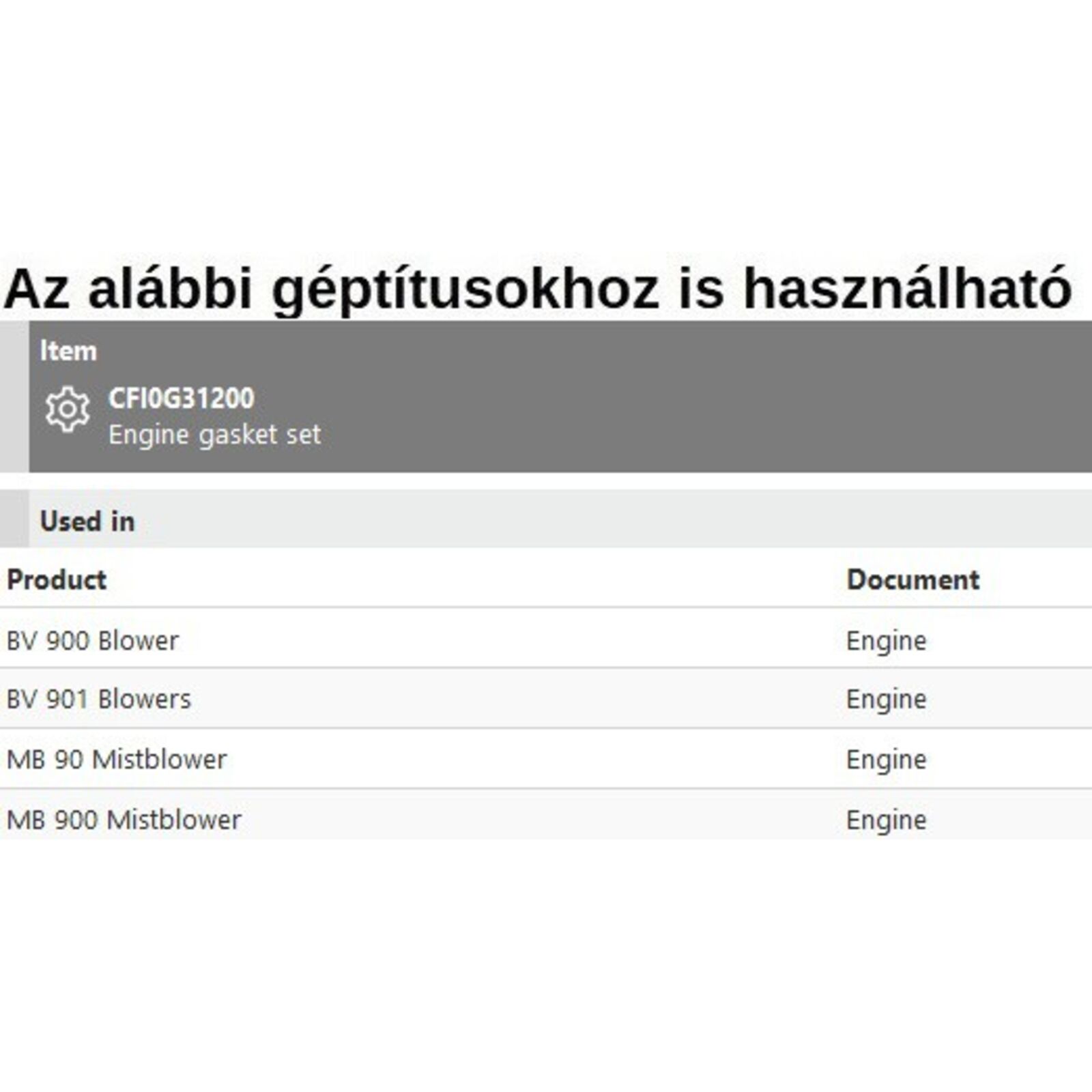Open Engine document for BV 900 Blower
Viewport: 1092px width, 1092px height.
click(886, 641)
